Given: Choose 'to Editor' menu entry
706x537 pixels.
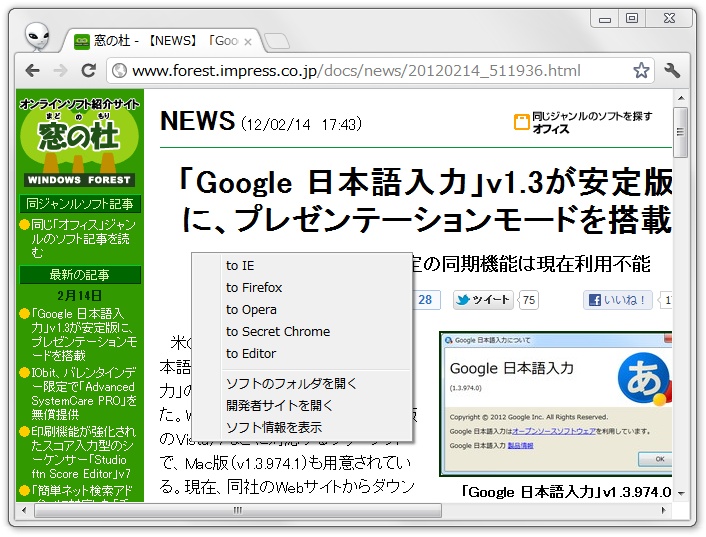Looking at the screenshot, I should coord(302,354).
